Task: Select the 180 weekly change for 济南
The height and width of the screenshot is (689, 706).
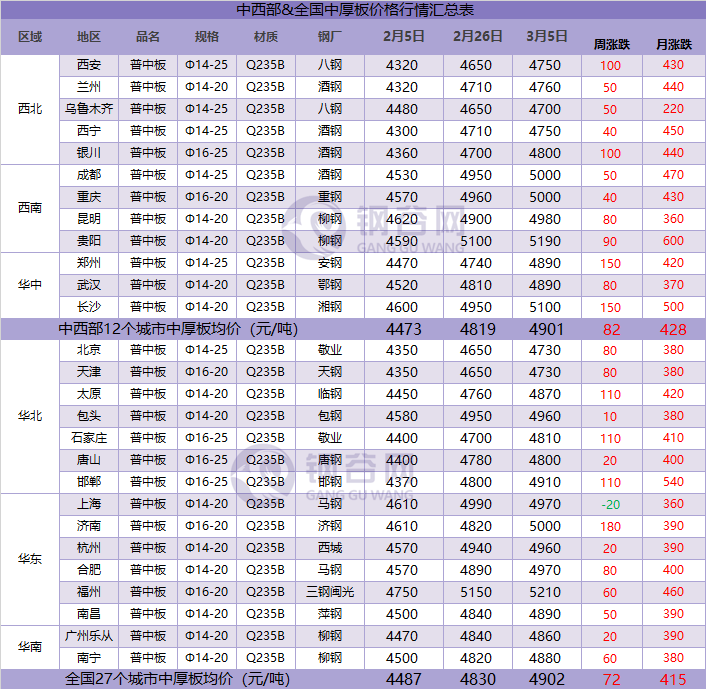Action: (610, 526)
